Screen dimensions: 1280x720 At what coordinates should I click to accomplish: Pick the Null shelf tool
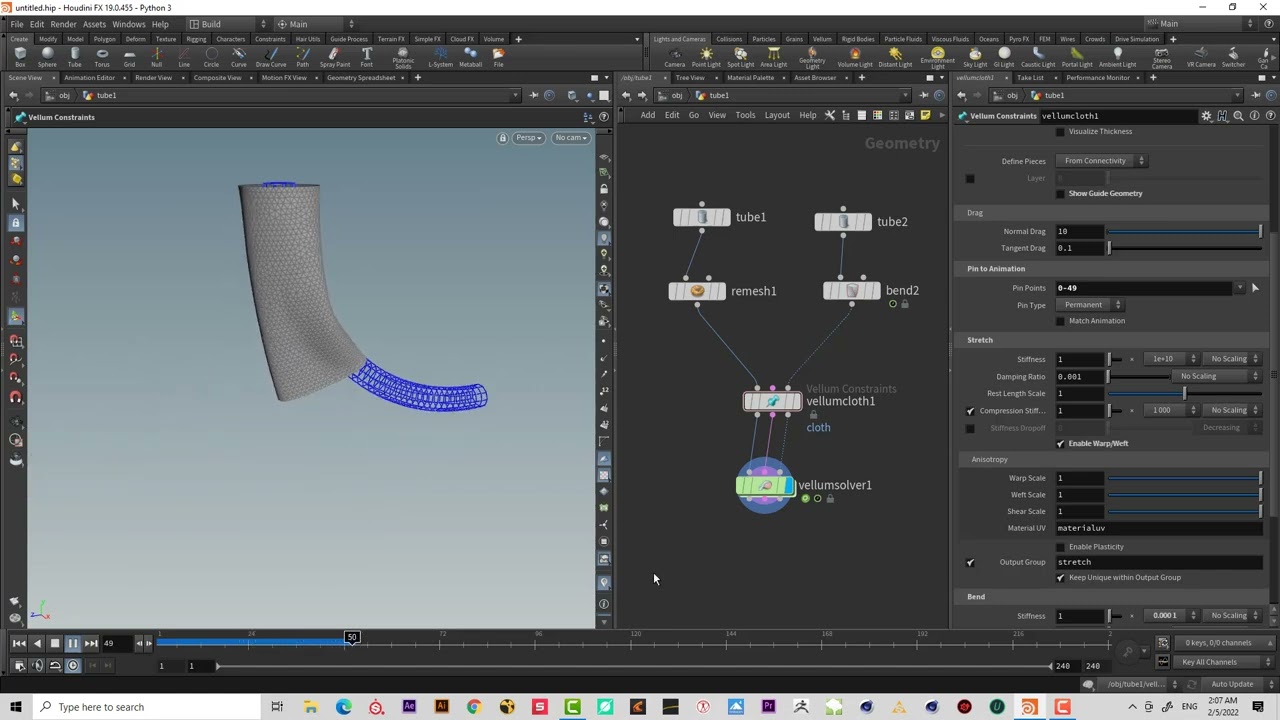coord(156,57)
